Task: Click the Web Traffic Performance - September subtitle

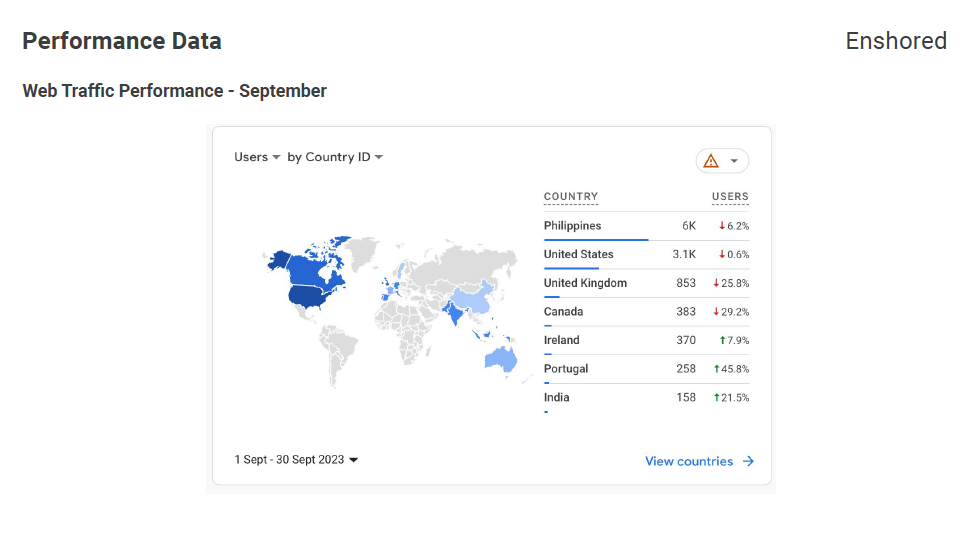Action: 175,90
